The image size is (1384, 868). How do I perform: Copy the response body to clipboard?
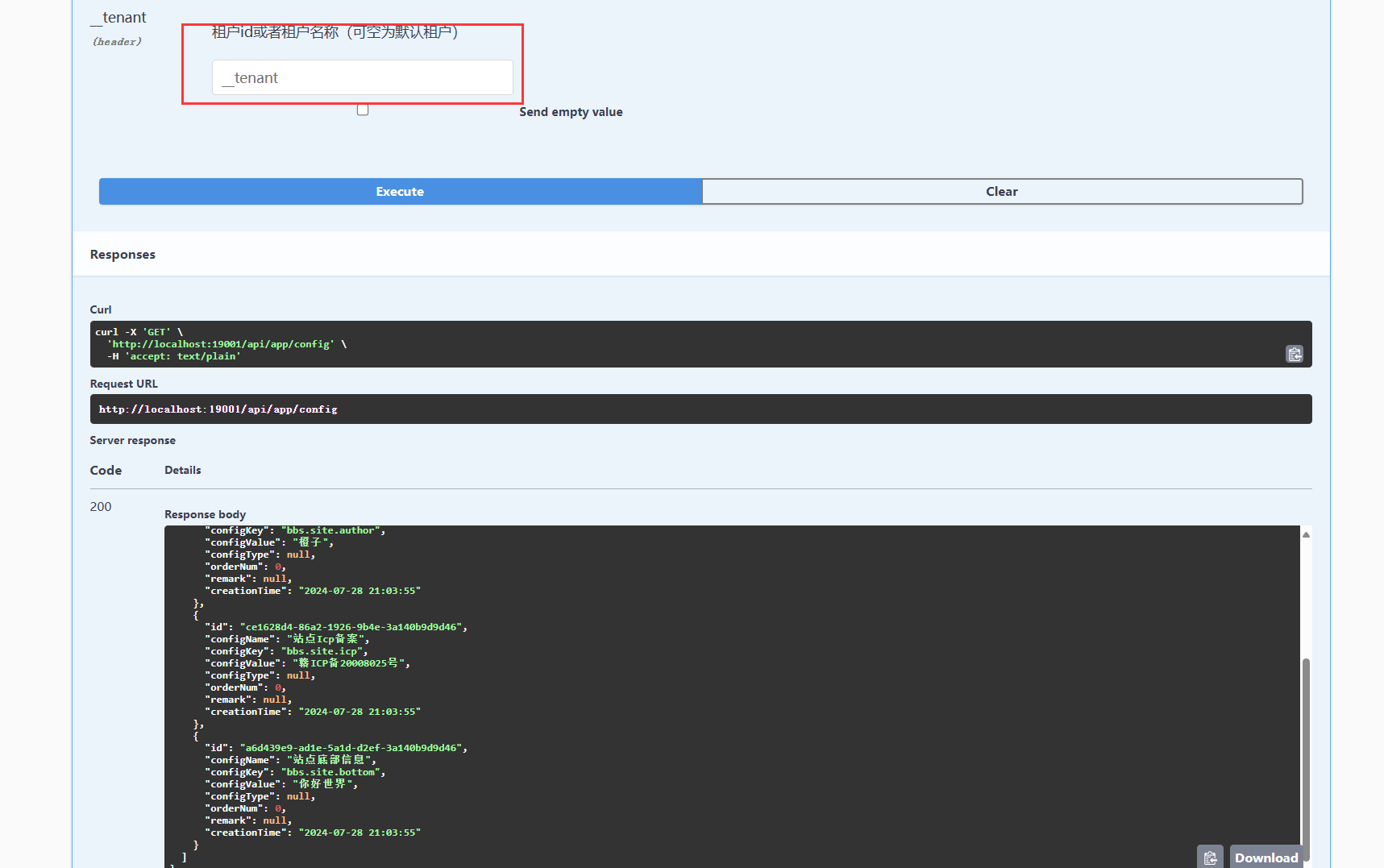point(1210,858)
